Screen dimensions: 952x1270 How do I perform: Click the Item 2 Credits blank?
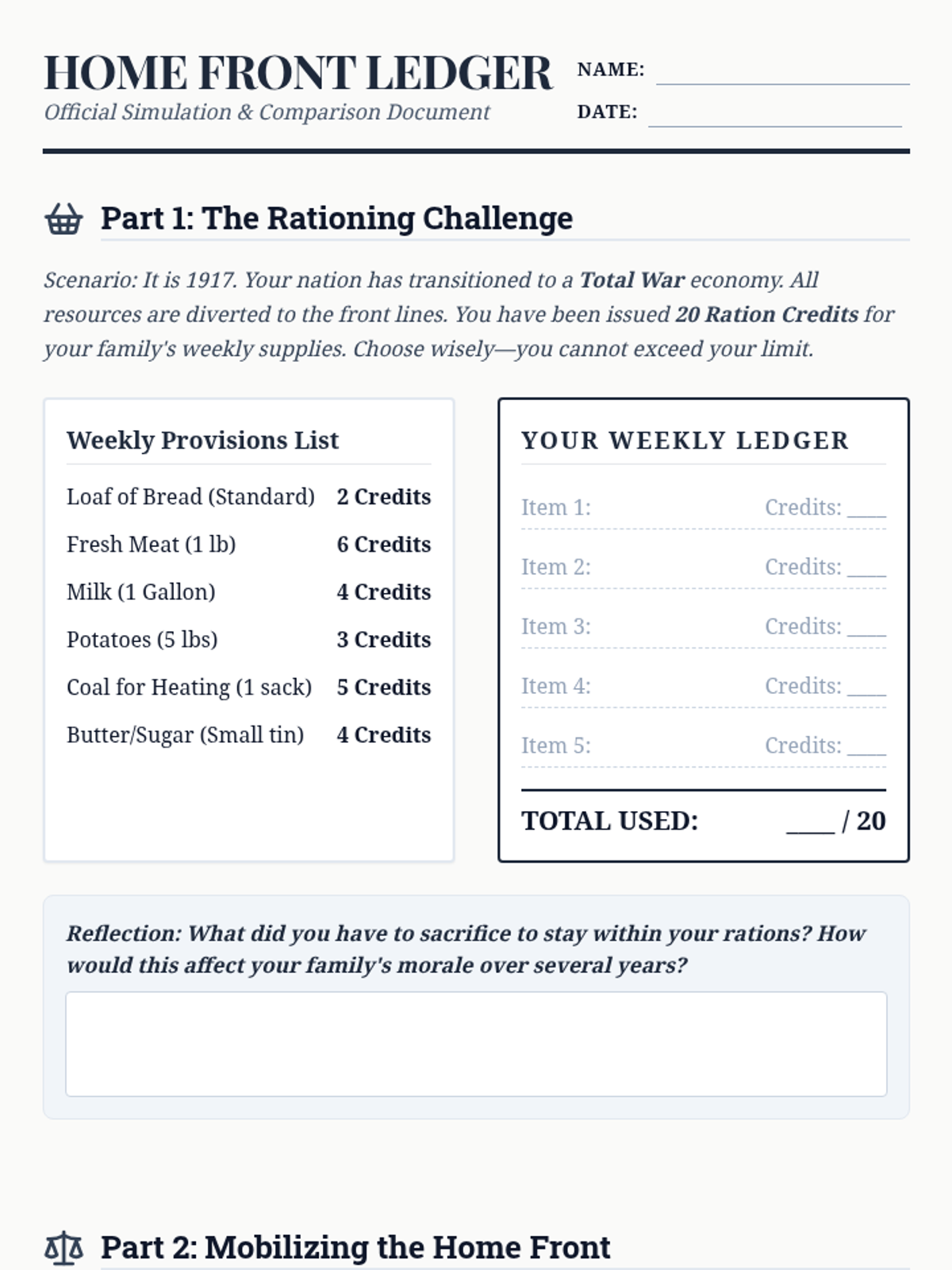866,568
